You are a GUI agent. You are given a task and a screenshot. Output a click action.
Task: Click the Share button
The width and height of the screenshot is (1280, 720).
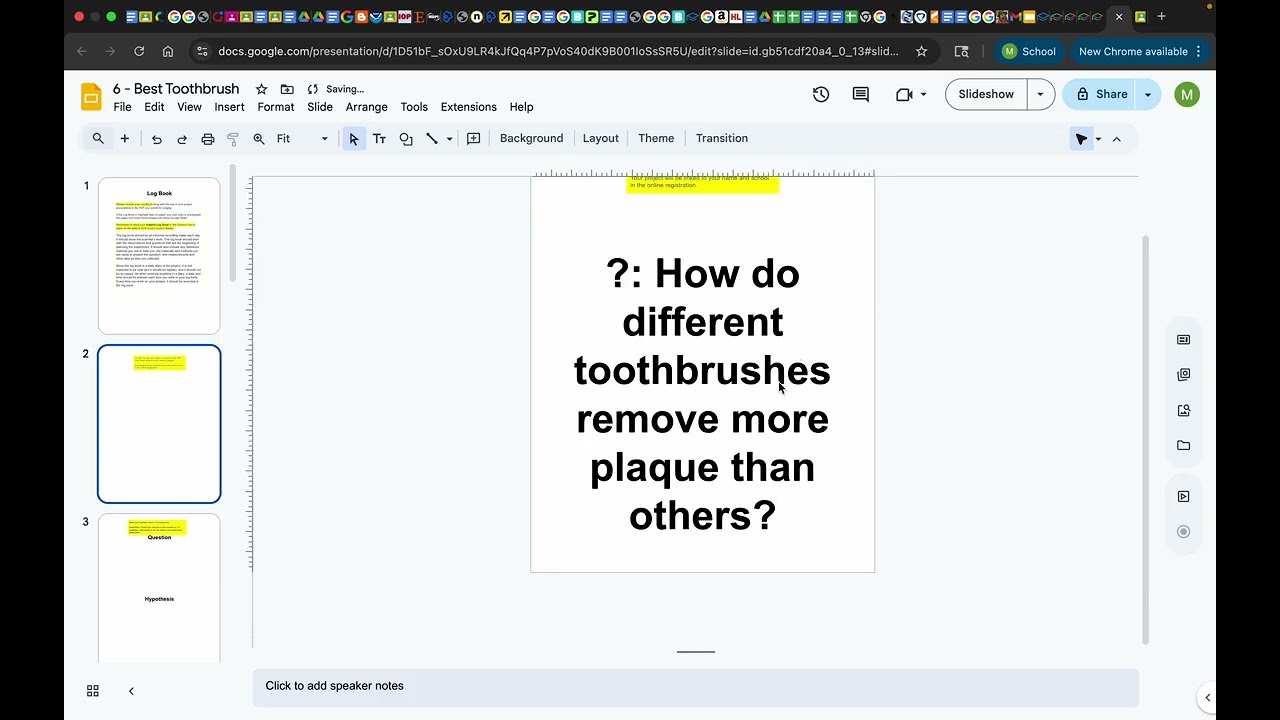click(1100, 94)
